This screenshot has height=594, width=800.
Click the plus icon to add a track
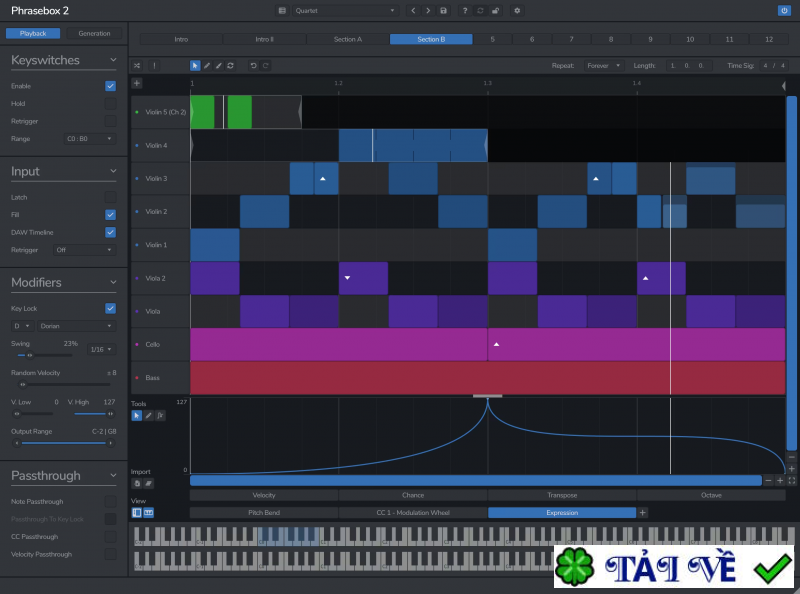pos(137,83)
